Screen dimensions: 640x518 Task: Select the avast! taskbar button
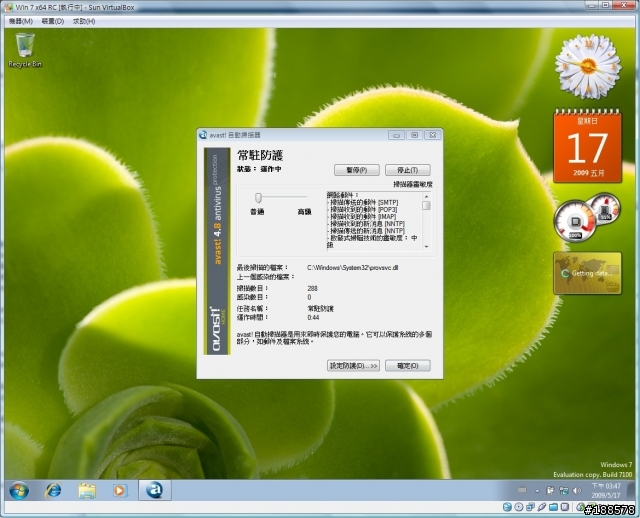(x=155, y=490)
